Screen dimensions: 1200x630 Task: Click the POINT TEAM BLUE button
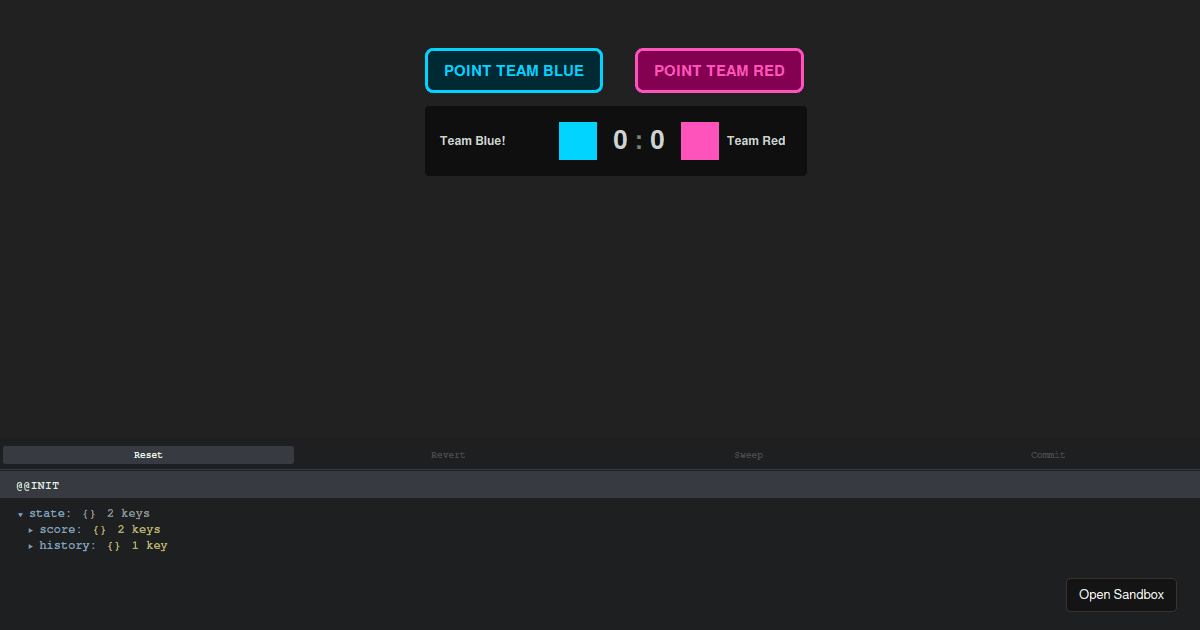(513, 70)
